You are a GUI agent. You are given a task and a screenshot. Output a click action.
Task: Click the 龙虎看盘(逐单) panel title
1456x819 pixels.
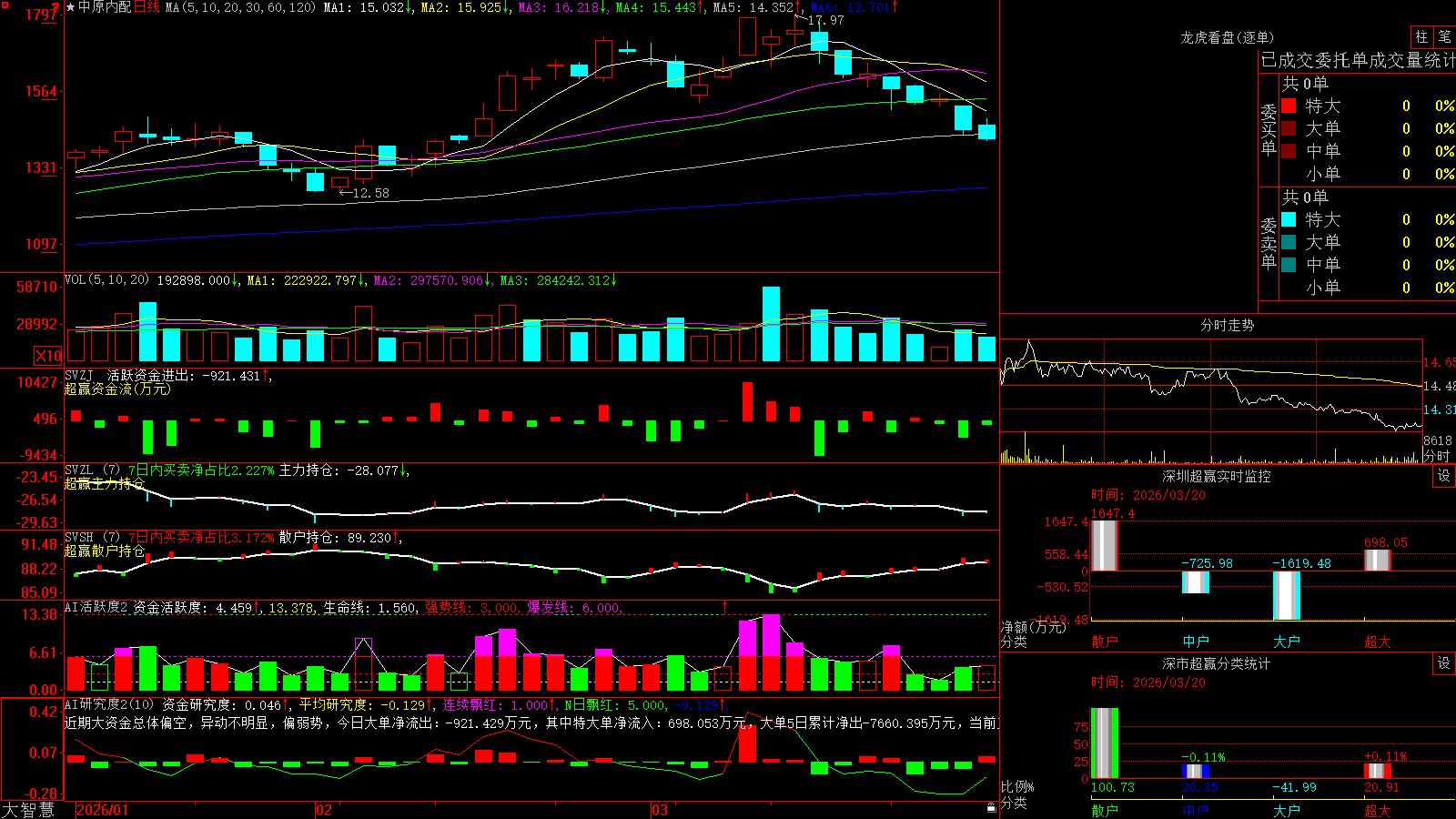(x=1227, y=37)
